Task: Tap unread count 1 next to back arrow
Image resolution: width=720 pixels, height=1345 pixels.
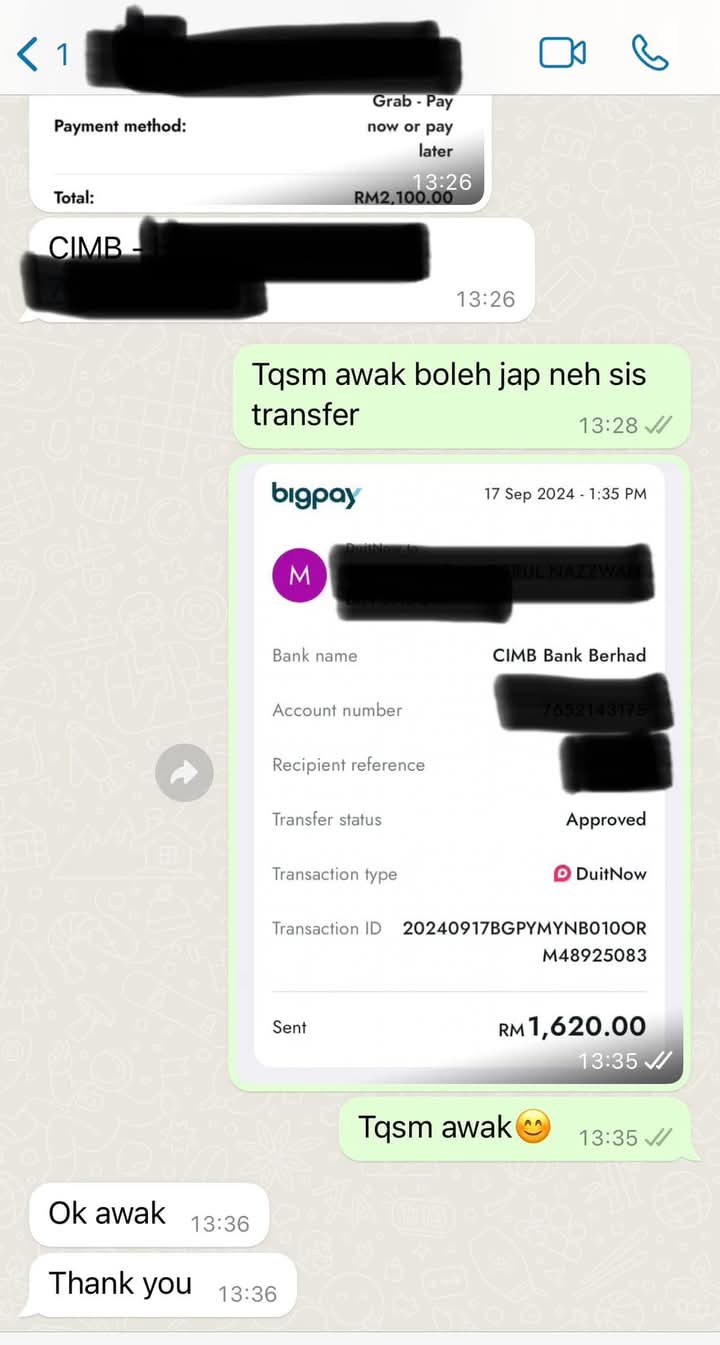Action: pos(62,54)
